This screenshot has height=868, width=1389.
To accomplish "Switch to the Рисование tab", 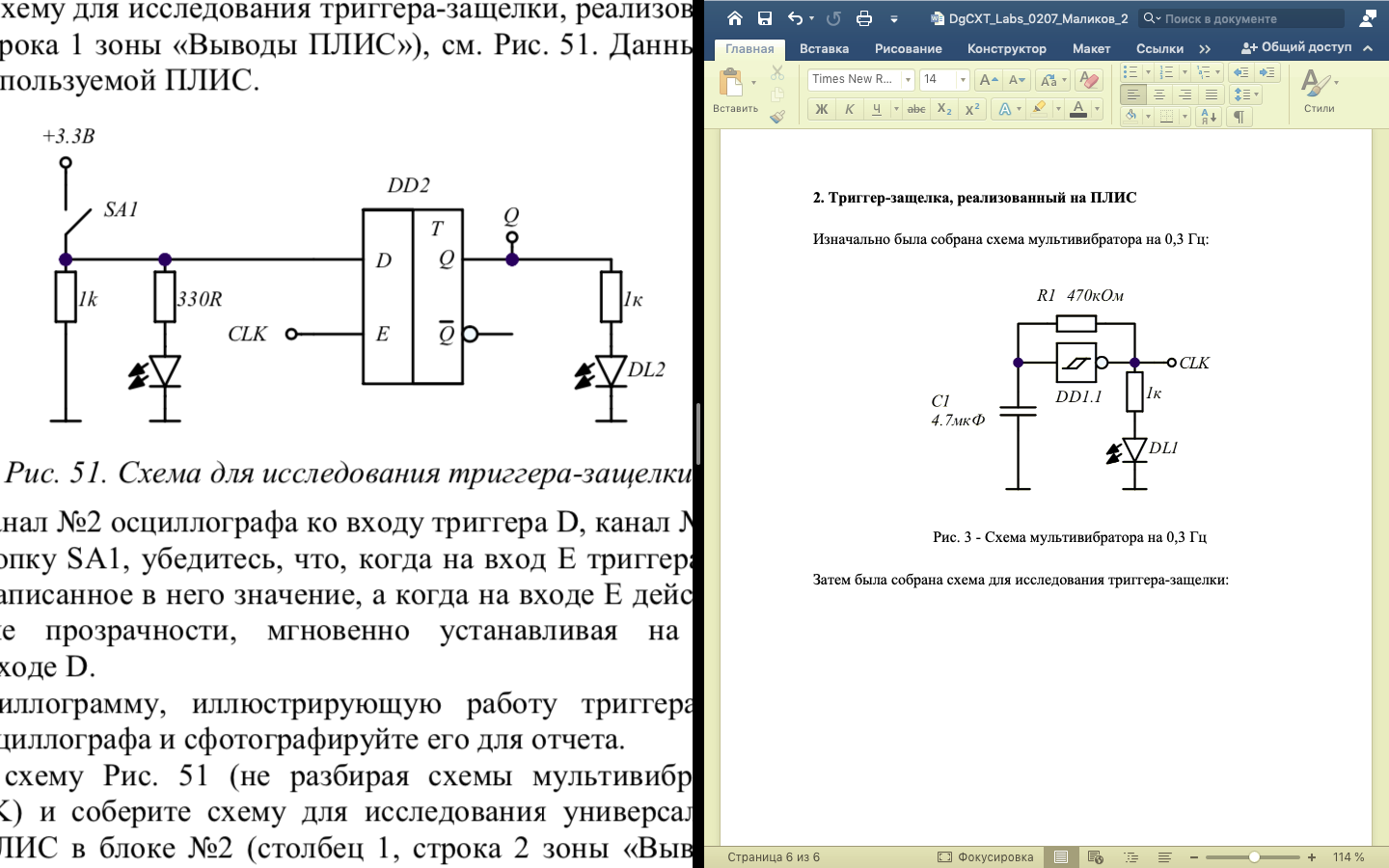I will [x=908, y=48].
